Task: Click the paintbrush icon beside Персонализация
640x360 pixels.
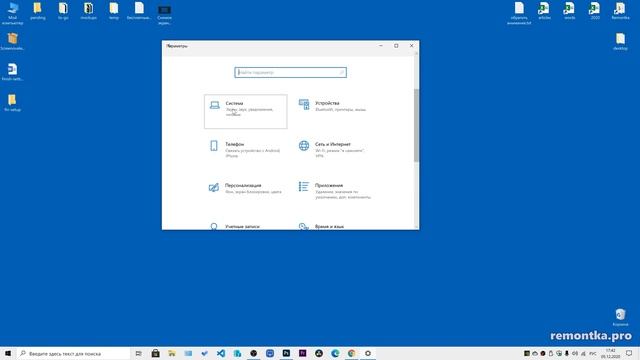Action: click(x=214, y=187)
